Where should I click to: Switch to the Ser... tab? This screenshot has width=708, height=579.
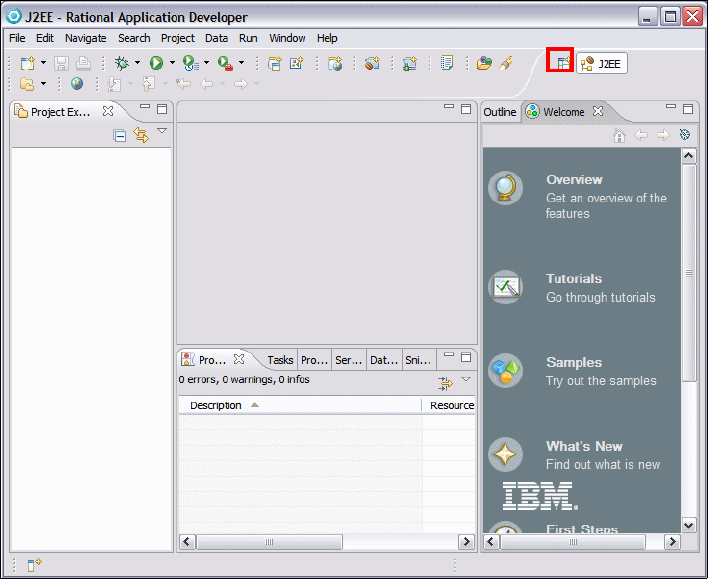[348, 360]
